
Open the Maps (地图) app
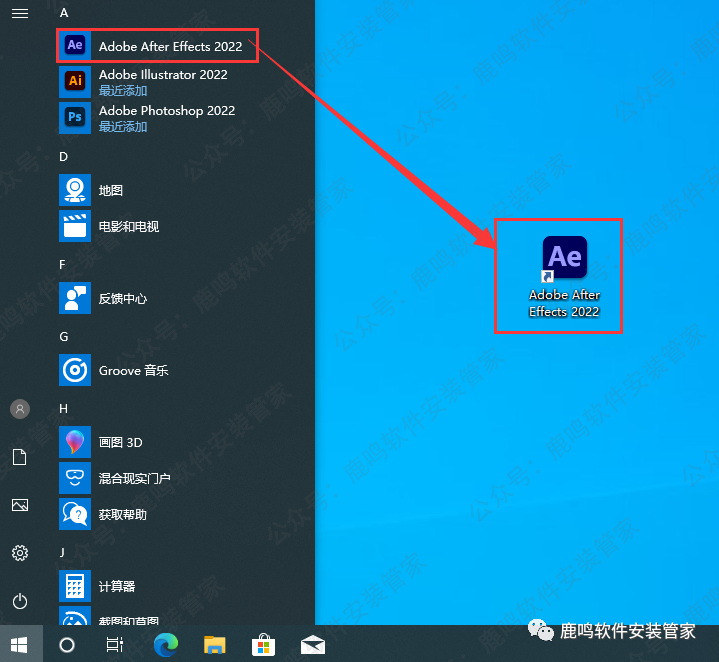tap(110, 190)
